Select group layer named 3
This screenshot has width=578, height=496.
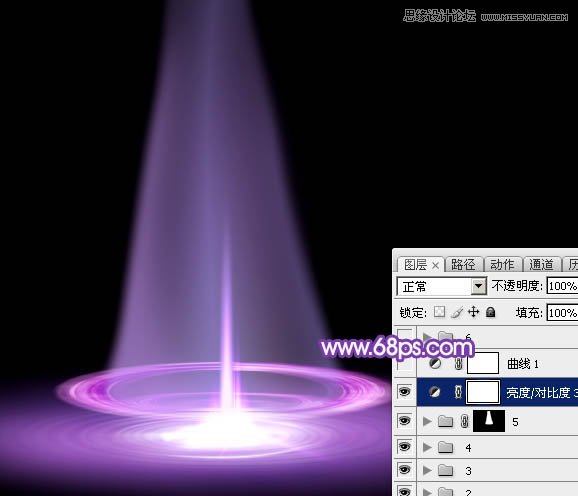coord(468,471)
